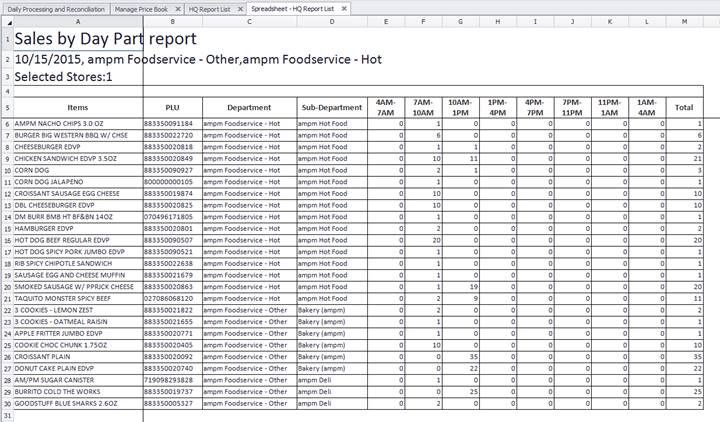Select row 1 header
Viewport: 720px width, 422px height.
7,39
